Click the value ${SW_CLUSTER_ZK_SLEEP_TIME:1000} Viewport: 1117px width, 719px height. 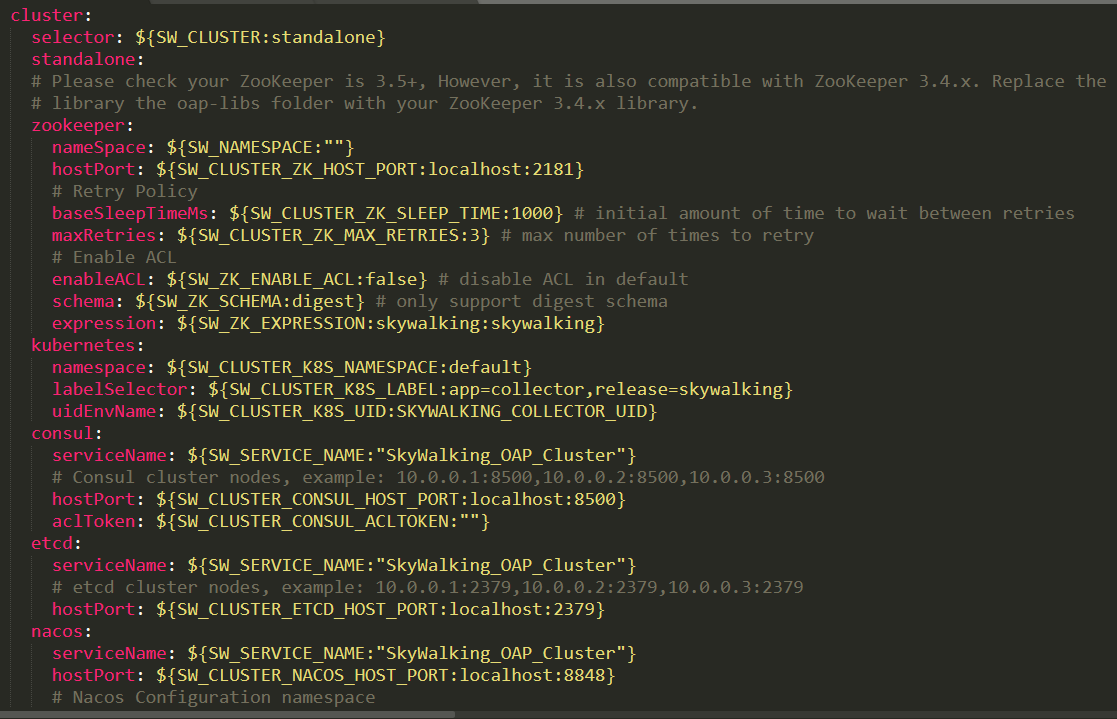(396, 214)
